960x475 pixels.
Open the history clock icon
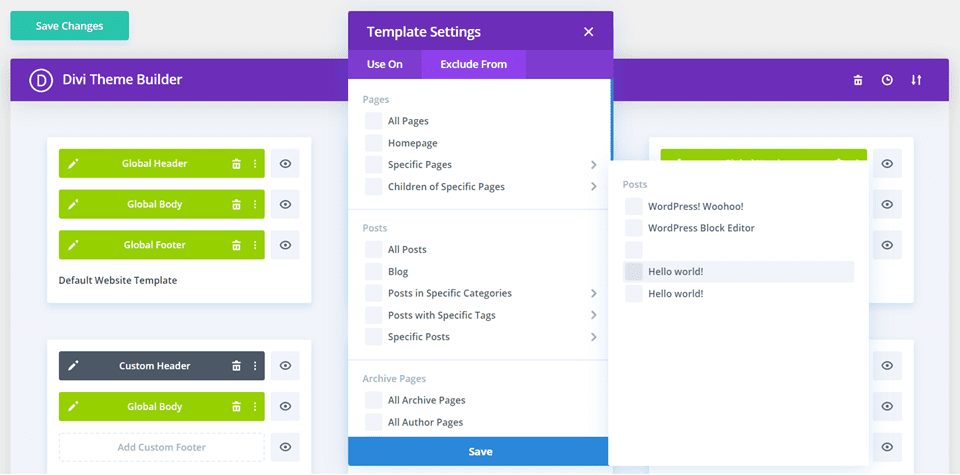point(887,80)
